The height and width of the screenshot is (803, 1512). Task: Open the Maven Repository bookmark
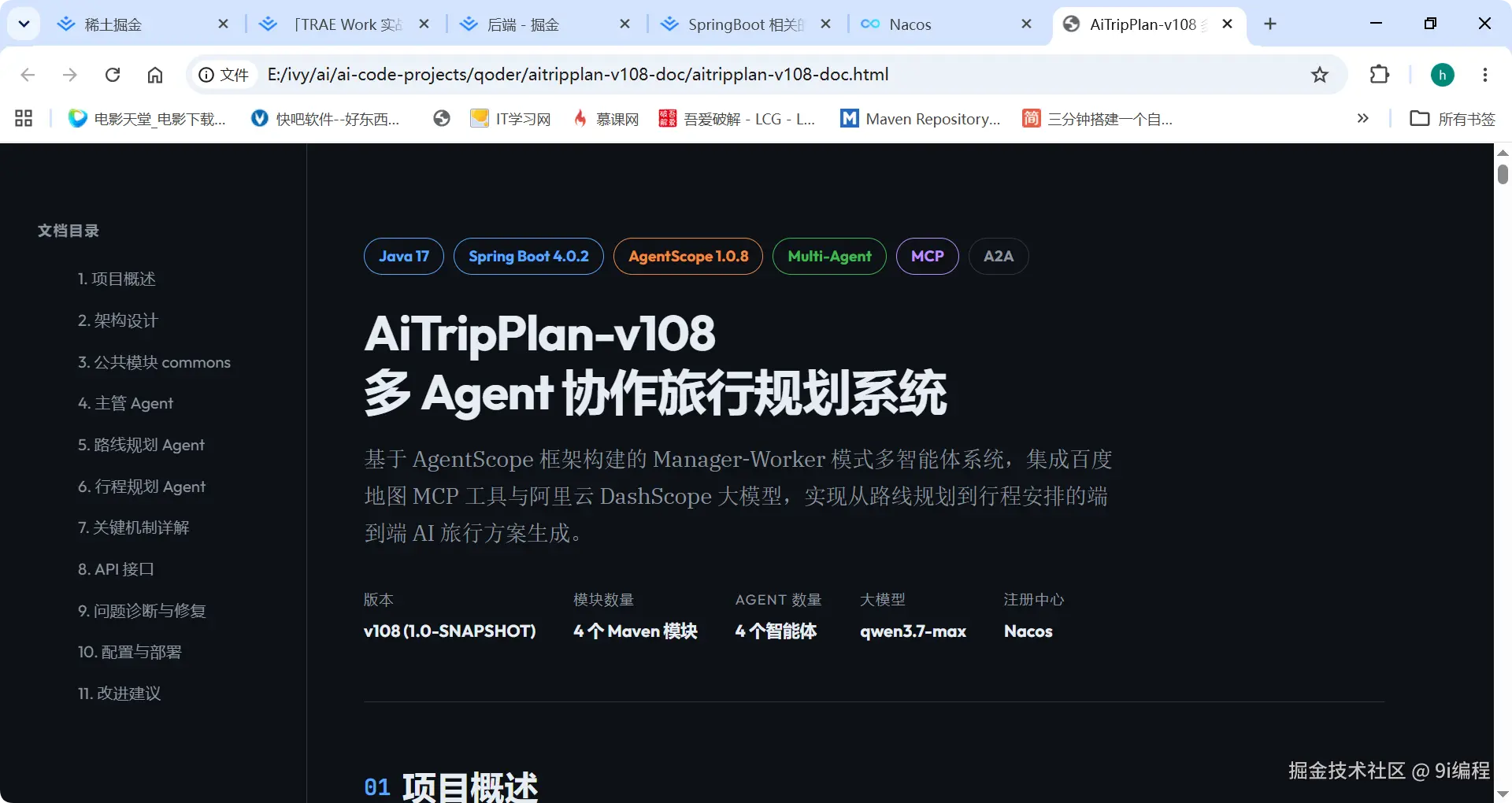[x=921, y=119]
